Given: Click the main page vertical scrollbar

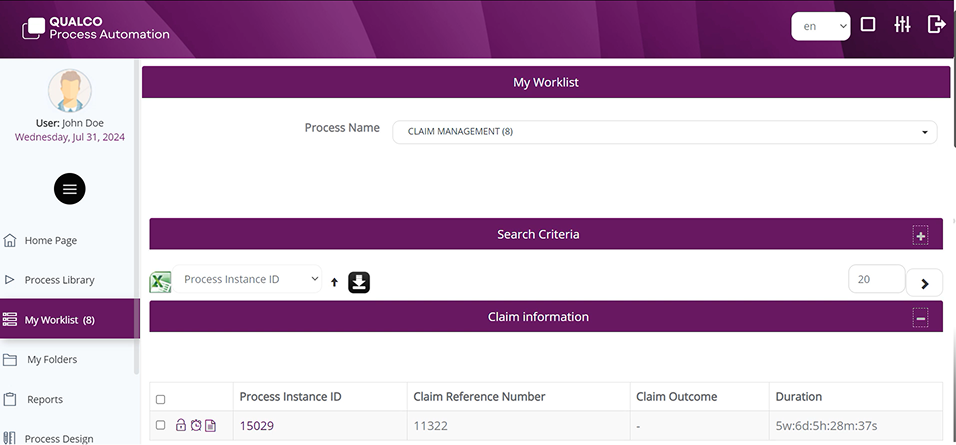Looking at the screenshot, I should pos(953,104).
